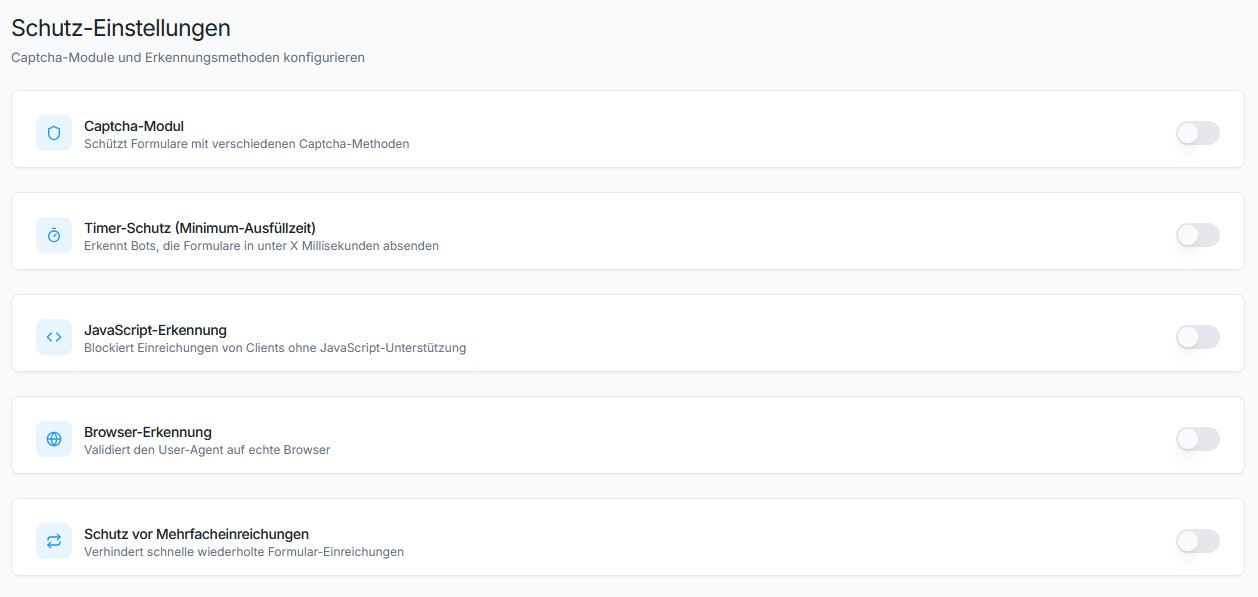1258x597 pixels.
Task: Click the shield icon for Captcha-Modul
Action: click(54, 133)
